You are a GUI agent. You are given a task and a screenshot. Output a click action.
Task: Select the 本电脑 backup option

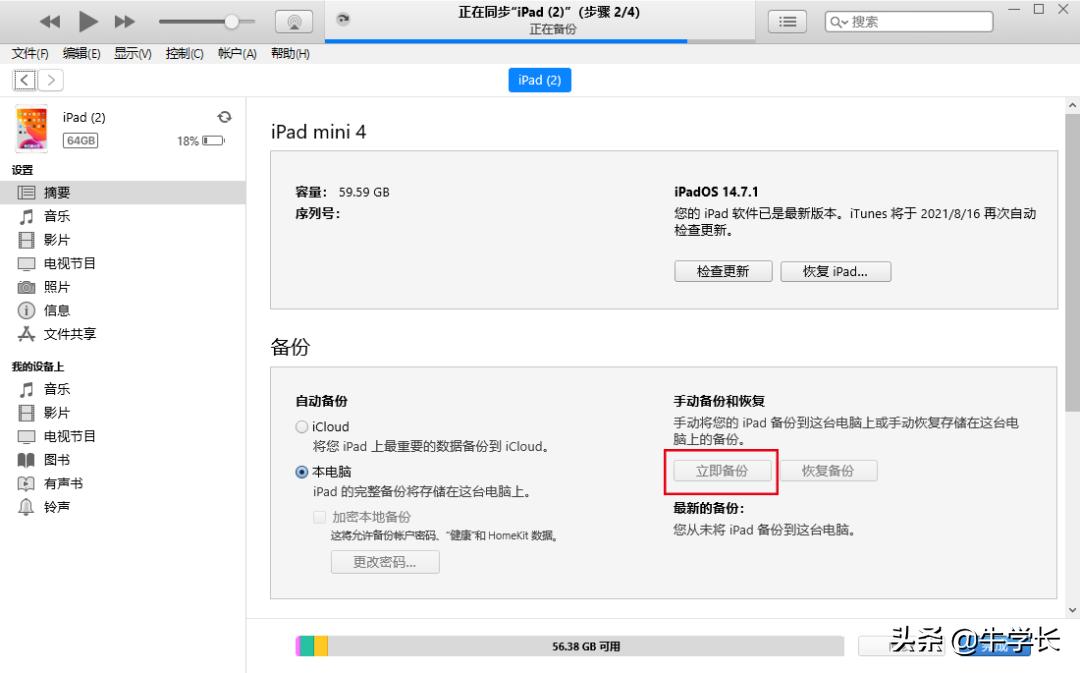pos(301,471)
